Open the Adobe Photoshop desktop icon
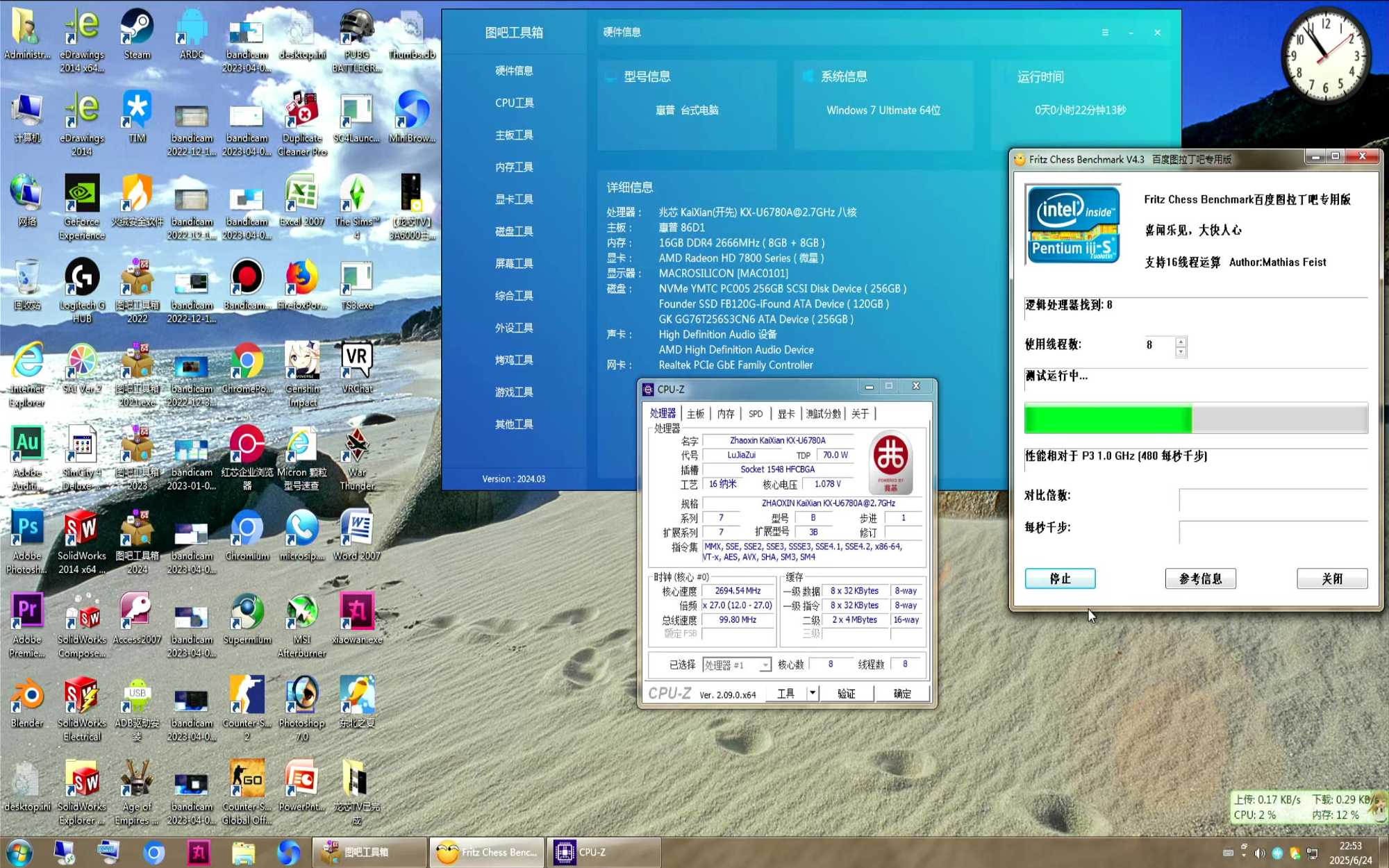Screen dimensions: 1389x868 tap(27, 542)
